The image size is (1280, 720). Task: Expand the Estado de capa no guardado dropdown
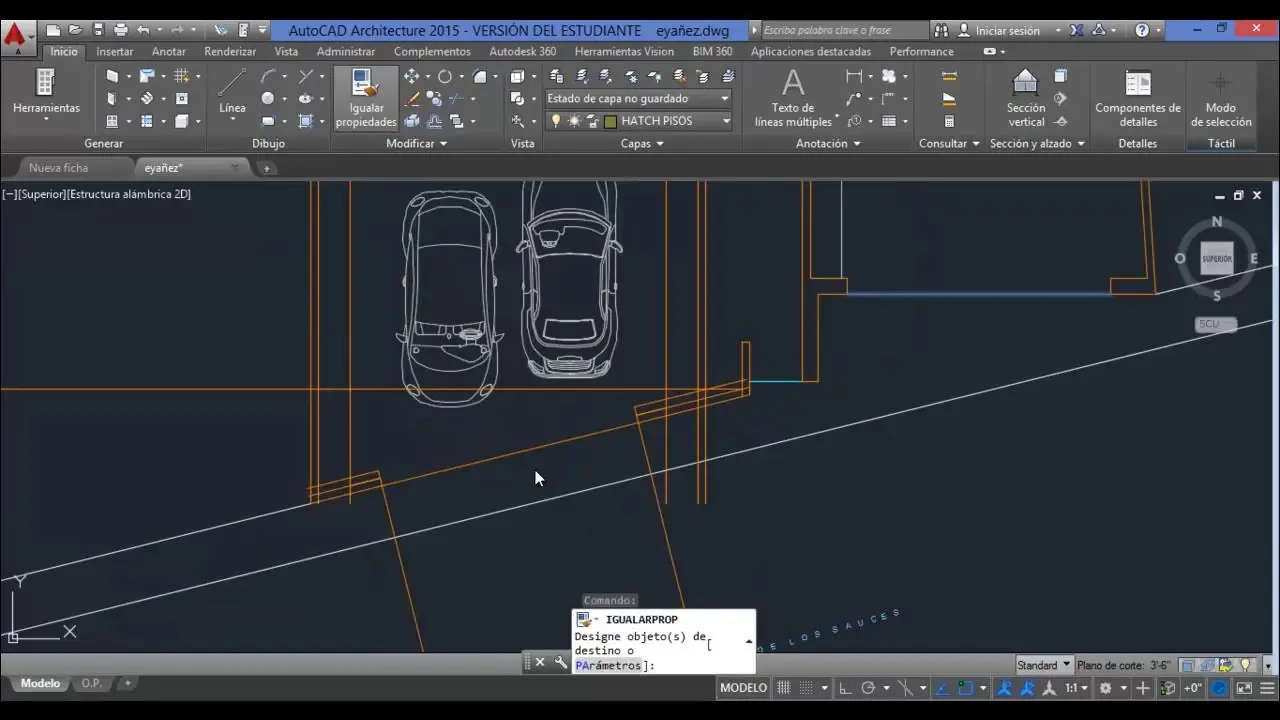pos(725,98)
